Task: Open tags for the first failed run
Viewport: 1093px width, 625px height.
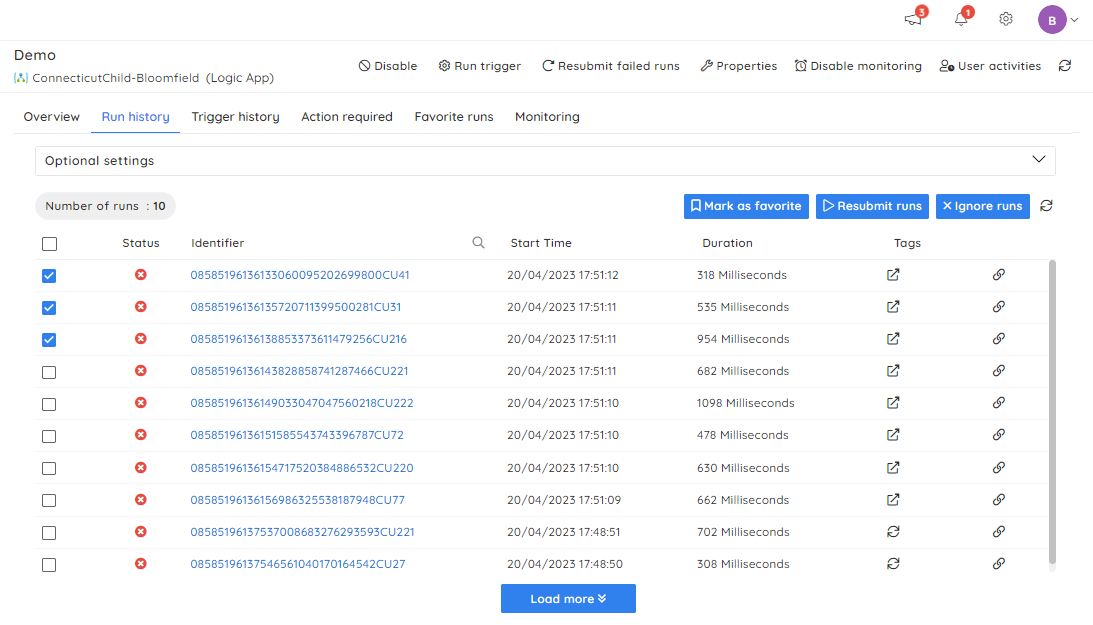Action: (893, 275)
